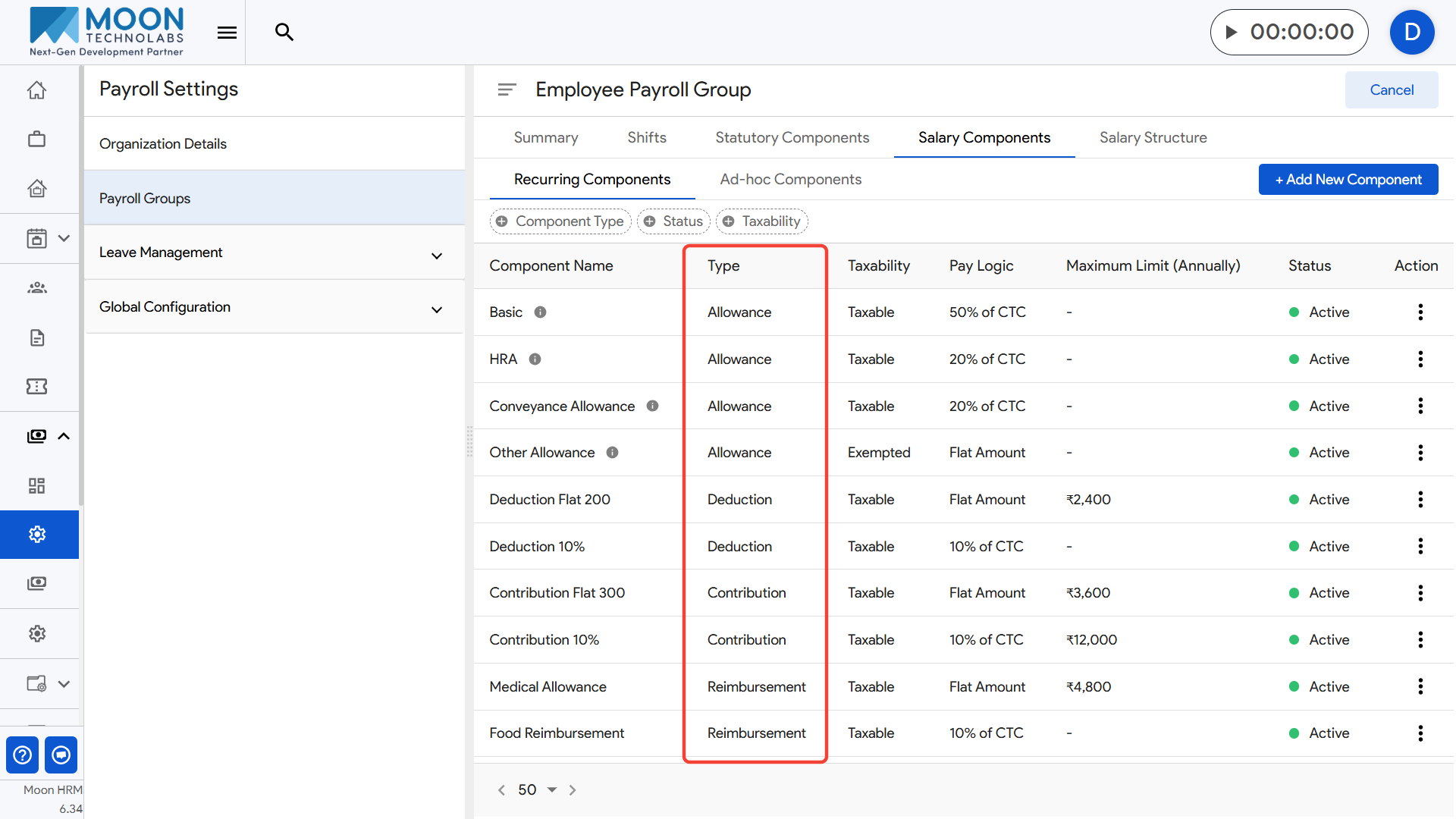Click the team members icon in sidebar
The height and width of the screenshot is (819, 1456).
click(36, 287)
